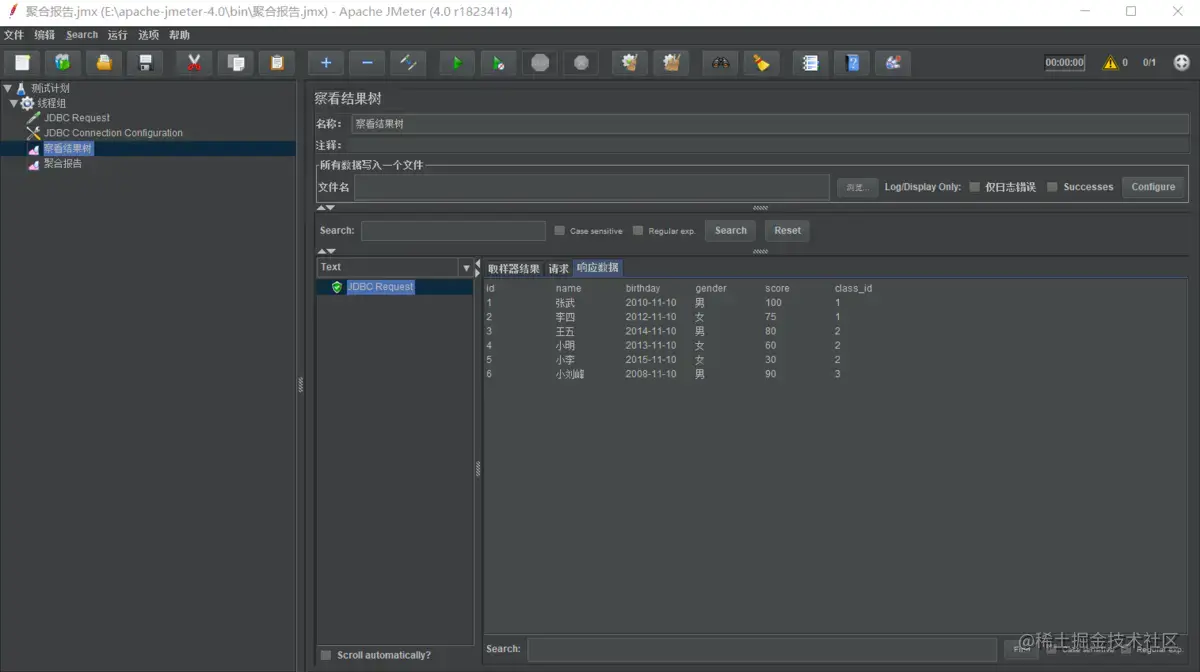Click the binoculars Search toolbar icon
The height and width of the screenshot is (672, 1200).
720,63
